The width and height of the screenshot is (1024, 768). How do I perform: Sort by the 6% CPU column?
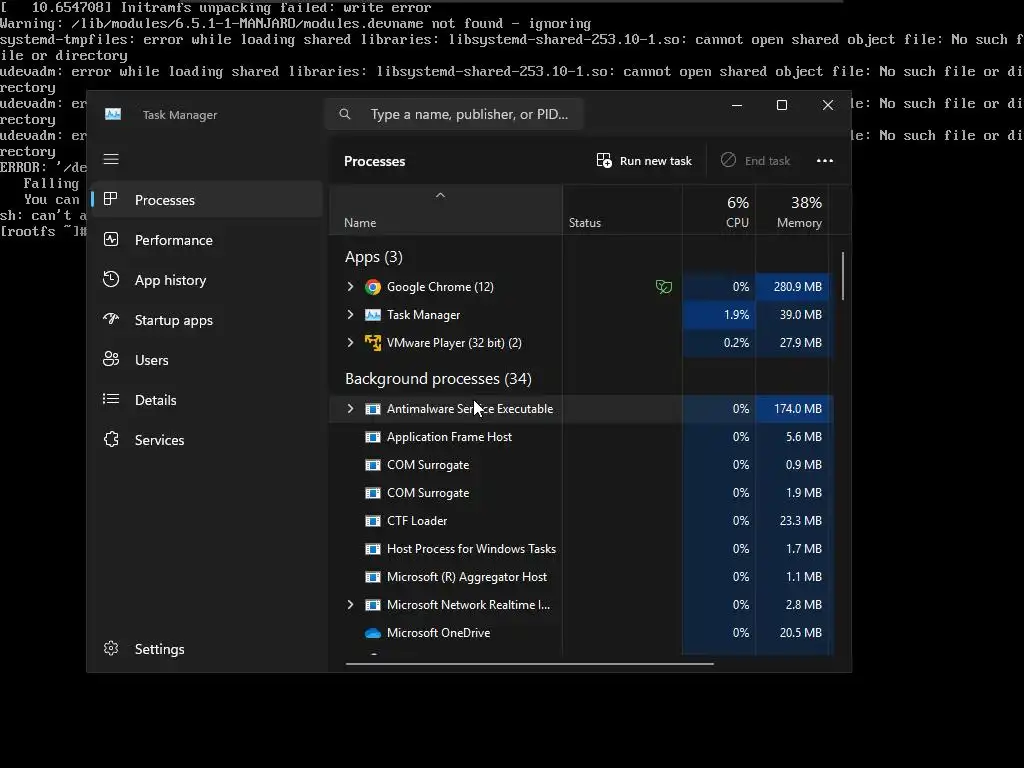pos(719,210)
